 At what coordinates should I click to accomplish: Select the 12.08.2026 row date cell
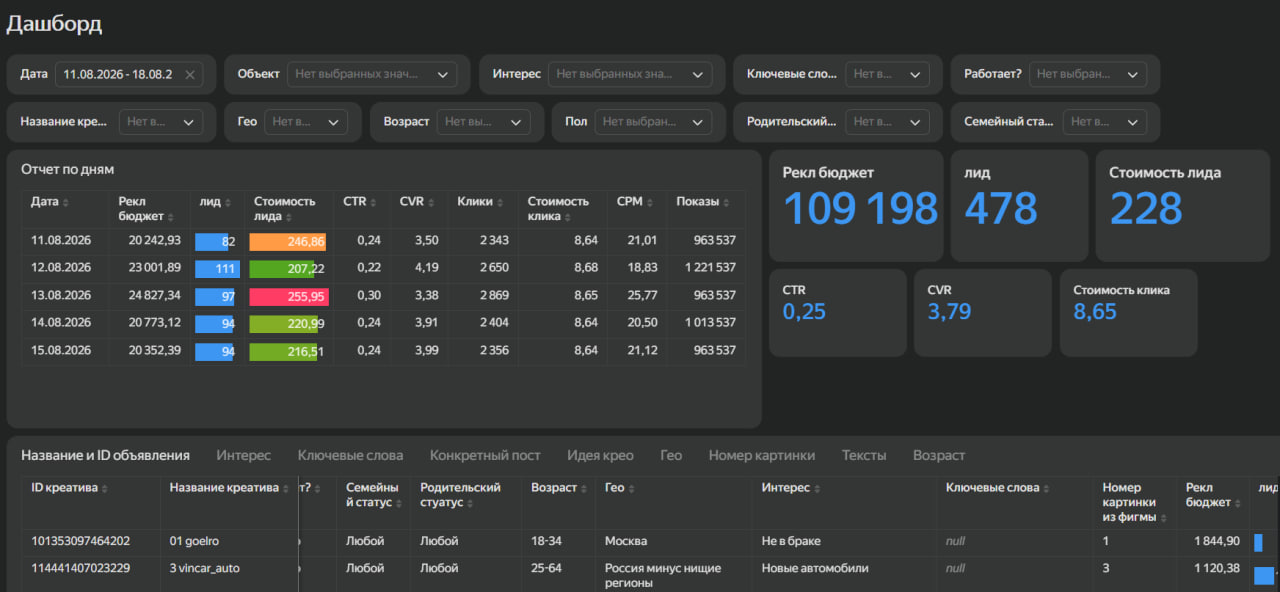61,268
